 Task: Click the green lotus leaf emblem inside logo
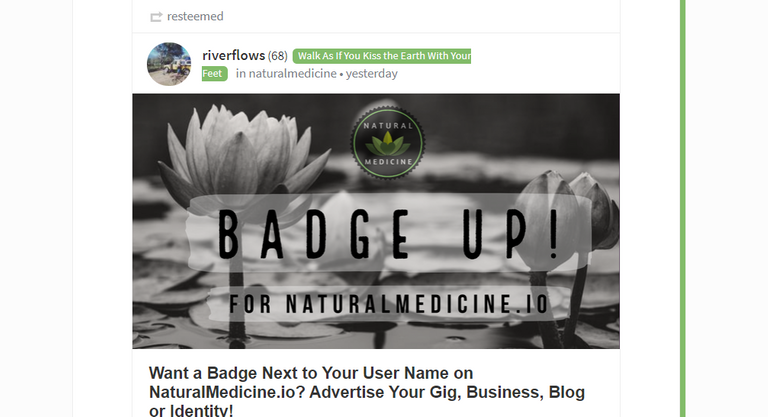[387, 144]
